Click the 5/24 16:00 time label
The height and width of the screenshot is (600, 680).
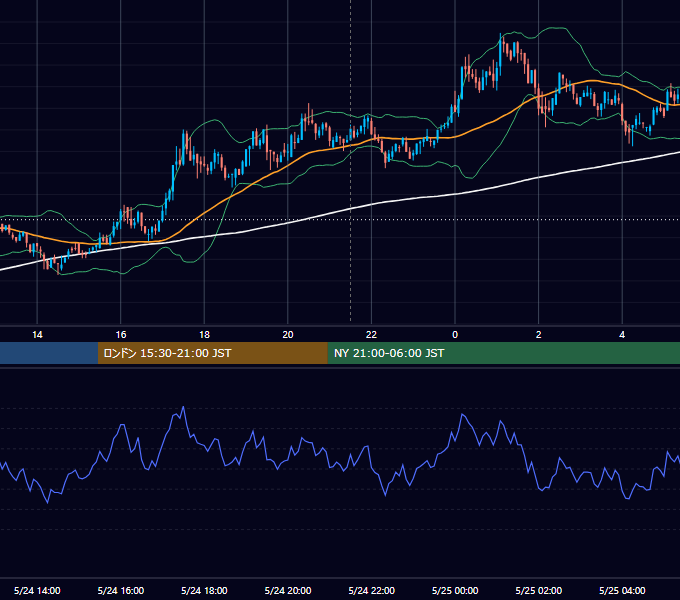121,590
